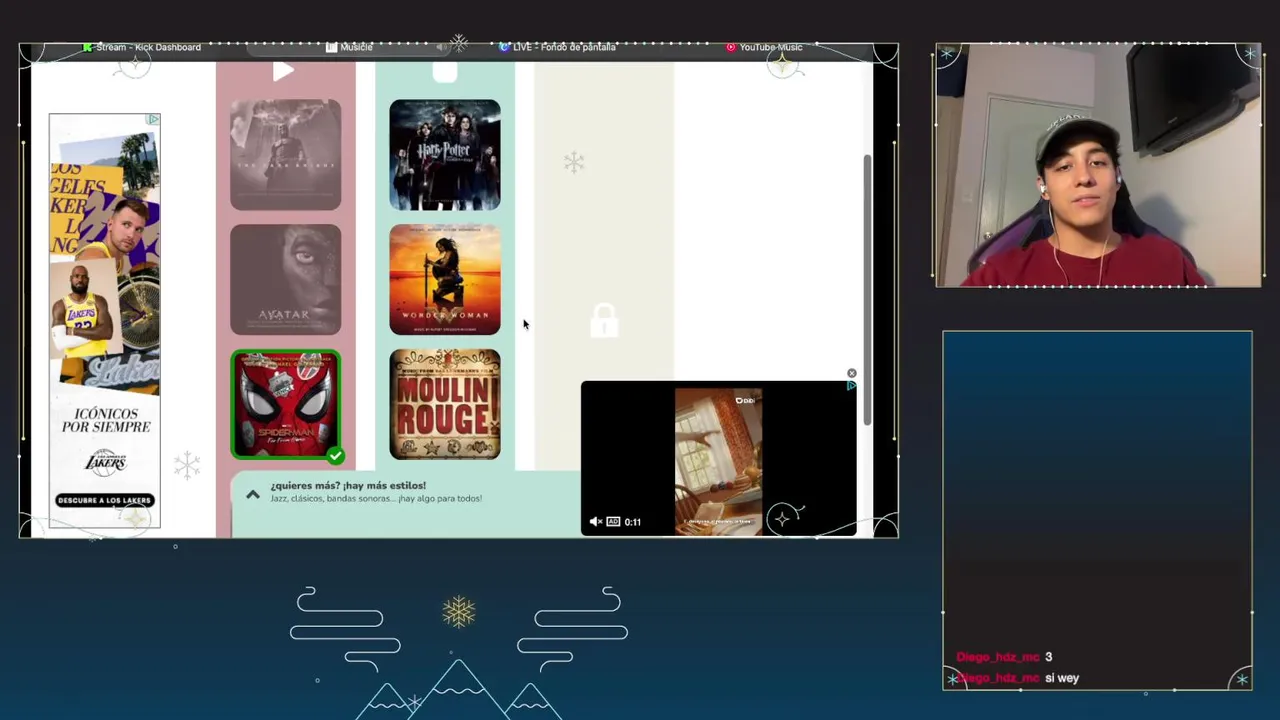Click chat message 'si wey'

coord(1062,678)
